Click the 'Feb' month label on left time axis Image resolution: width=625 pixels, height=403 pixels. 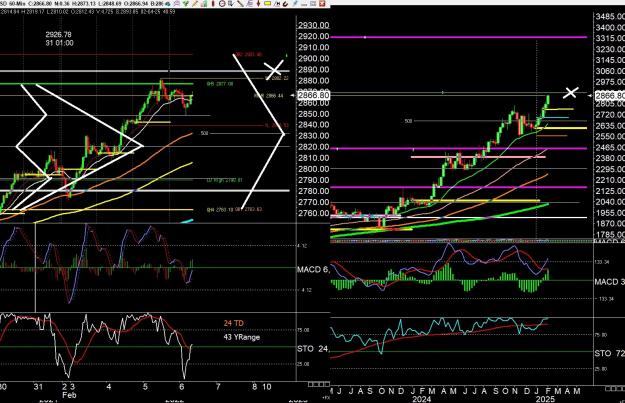pyautogui.click(x=69, y=395)
